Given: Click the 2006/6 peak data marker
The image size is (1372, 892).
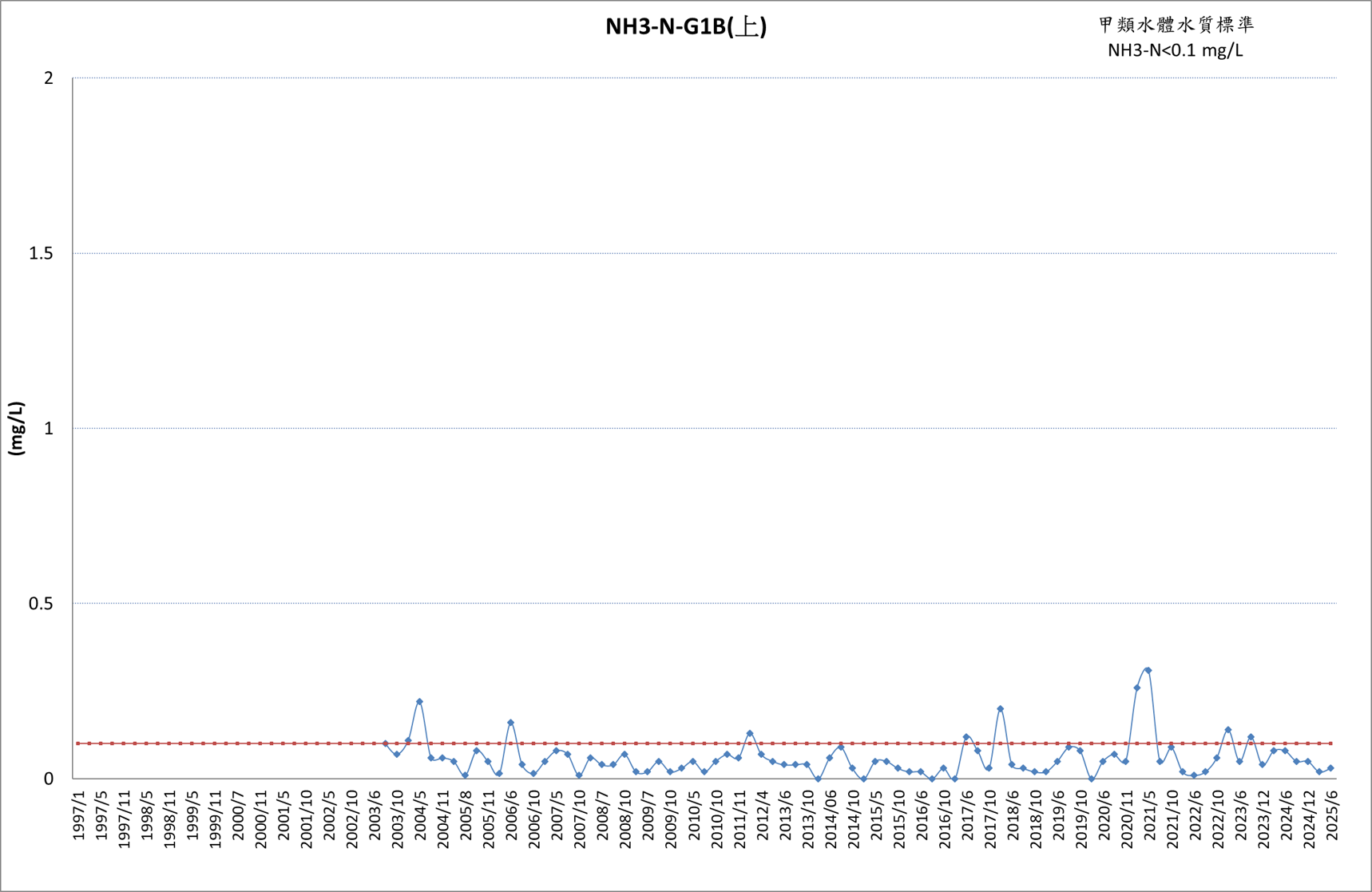Looking at the screenshot, I should coord(510,723).
